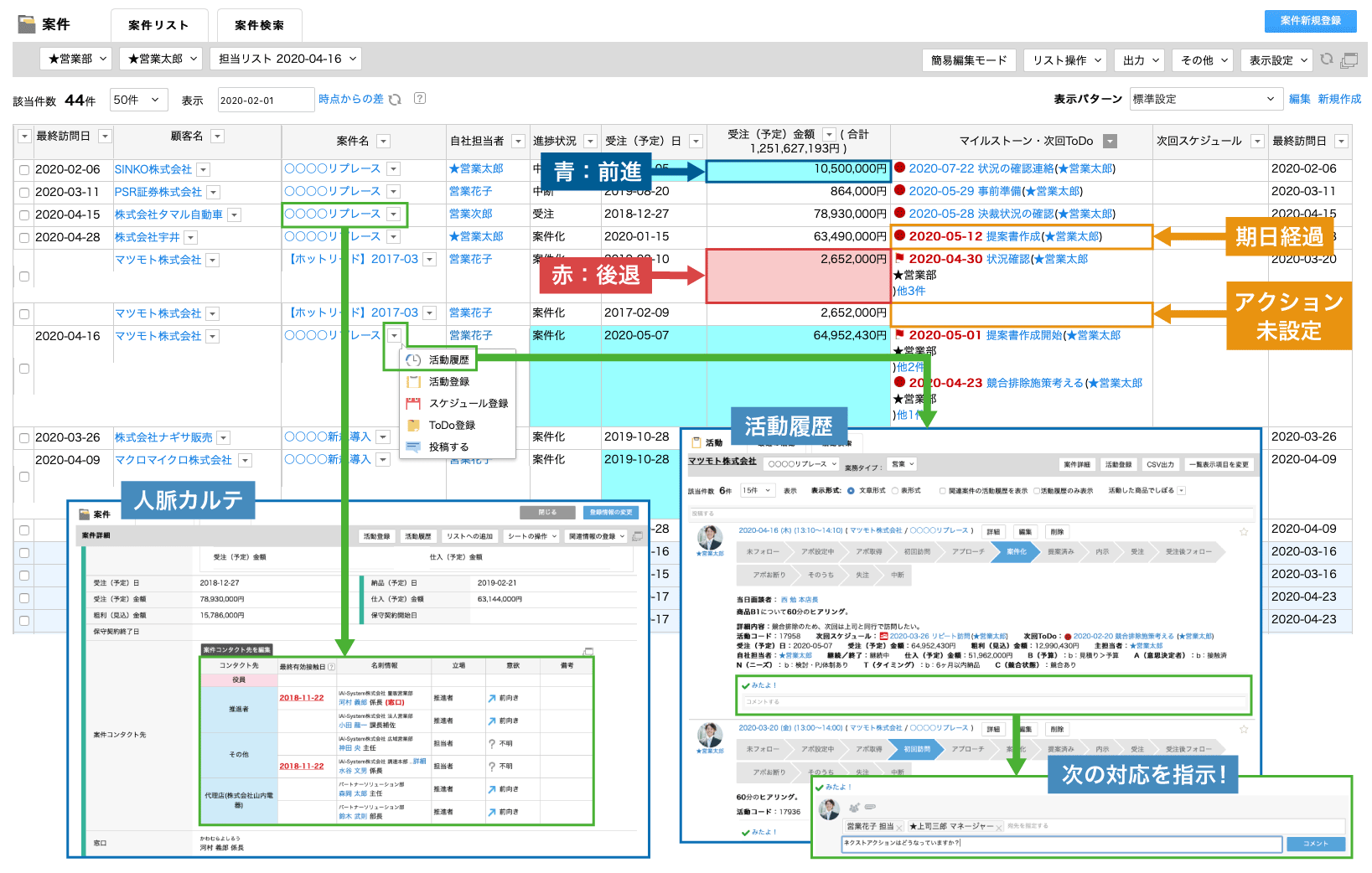Click red dot on 2020-05-28 決裁状況の確認
This screenshot has width=1372, height=873.
(x=900, y=214)
